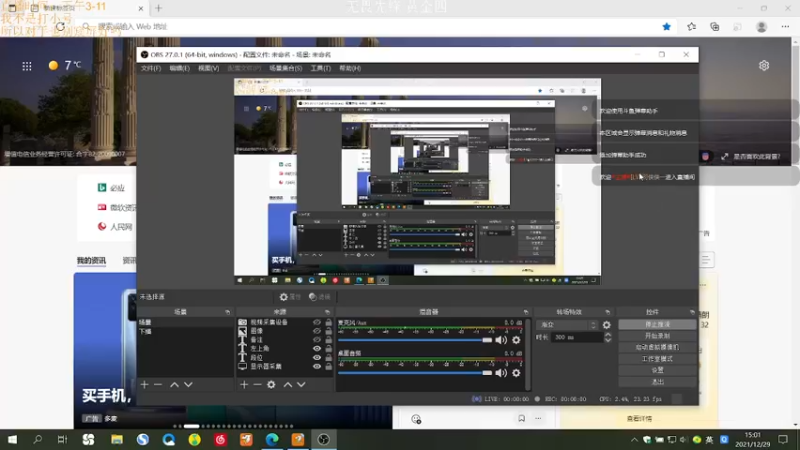
Task: Open the scene transition type dropdown
Action: click(x=567, y=324)
